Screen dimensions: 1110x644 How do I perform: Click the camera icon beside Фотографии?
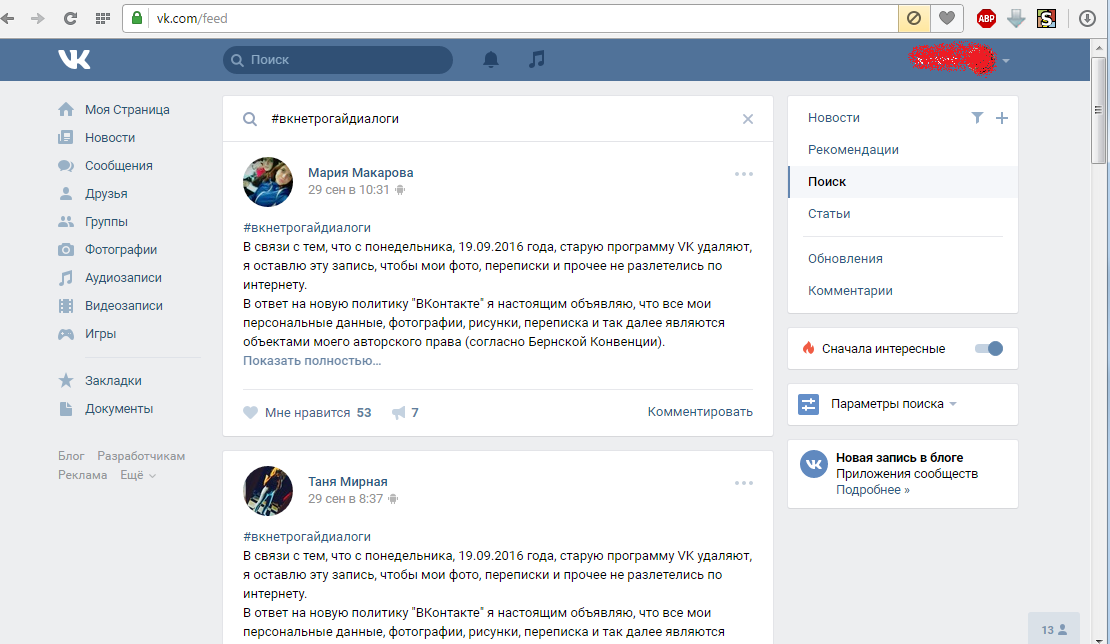pyautogui.click(x=66, y=249)
